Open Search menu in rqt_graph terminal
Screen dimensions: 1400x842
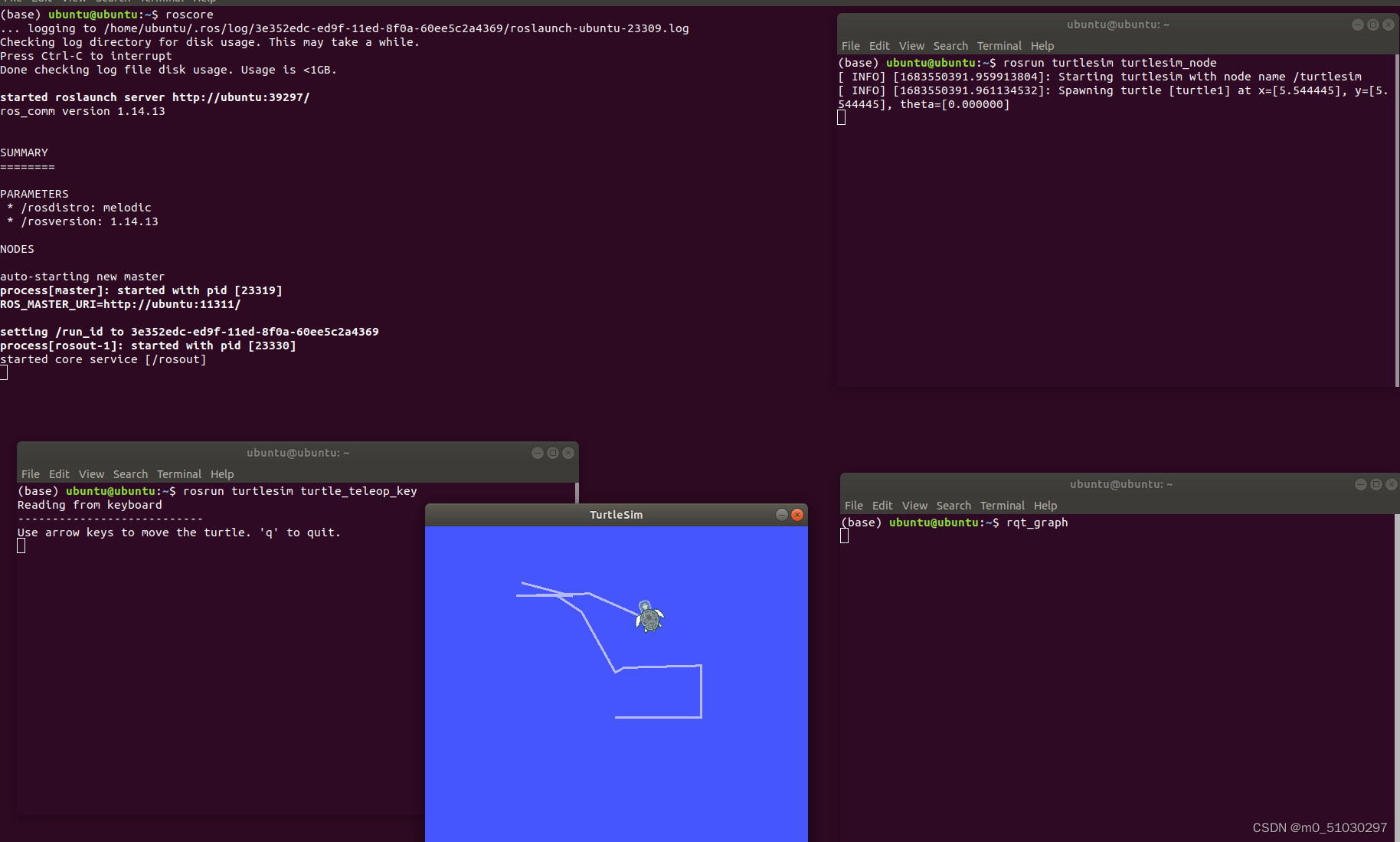pos(954,506)
